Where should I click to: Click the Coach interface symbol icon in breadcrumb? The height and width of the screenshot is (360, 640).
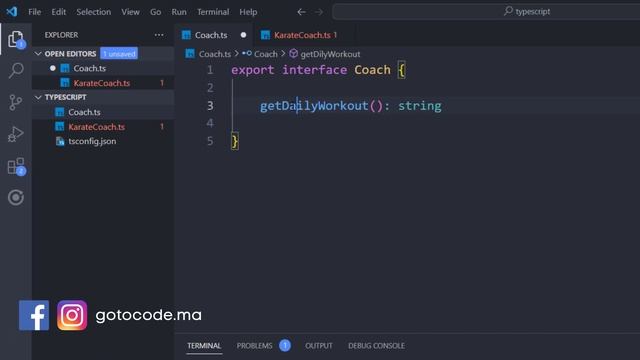pyautogui.click(x=247, y=53)
